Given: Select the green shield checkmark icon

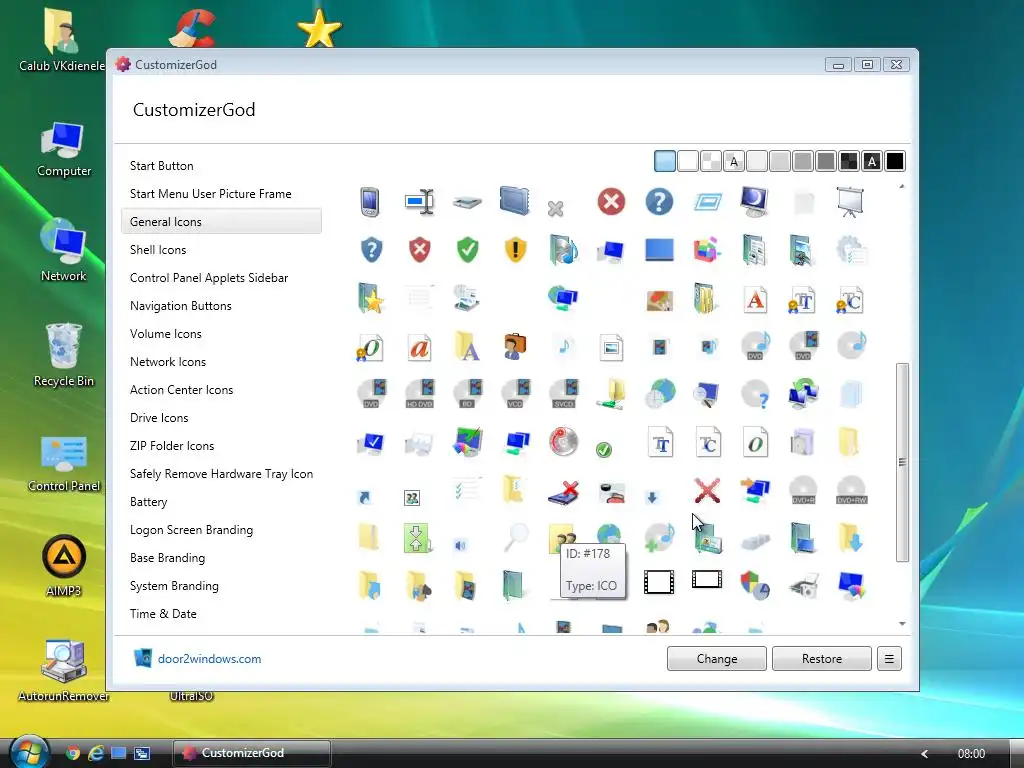Looking at the screenshot, I should coord(468,249).
